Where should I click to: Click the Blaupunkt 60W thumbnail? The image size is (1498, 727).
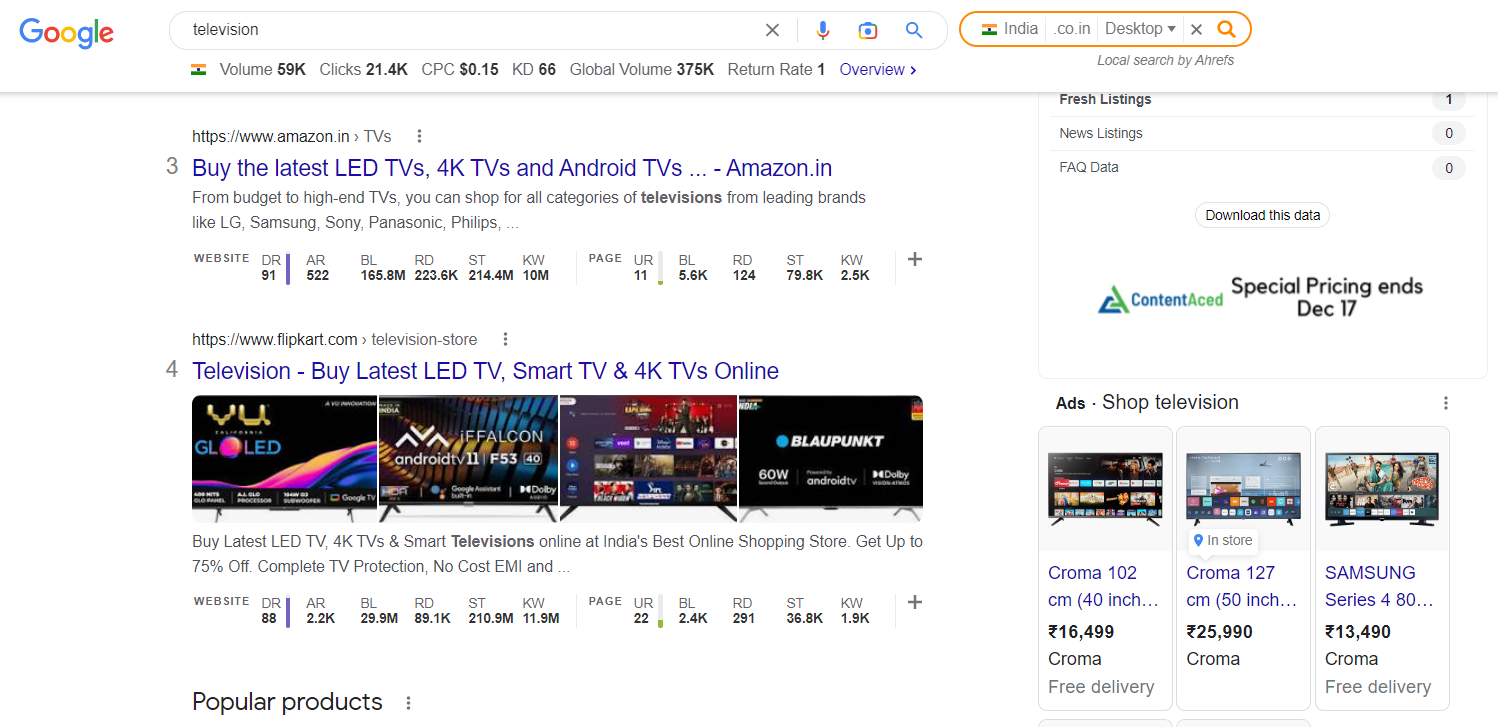(831, 459)
